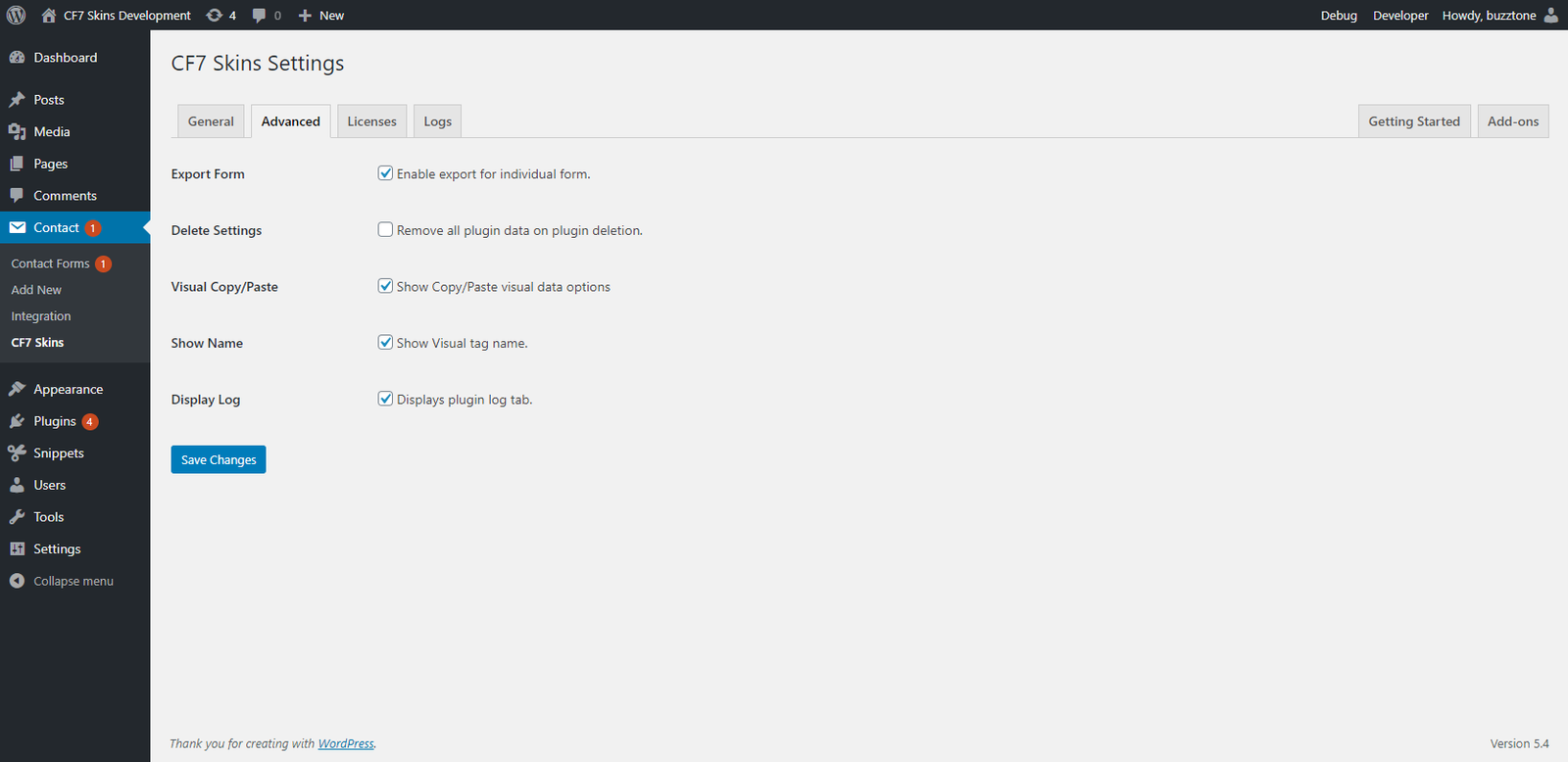Click the Posts pin icon in sidebar
The width and height of the screenshot is (1568, 762).
[x=17, y=100]
